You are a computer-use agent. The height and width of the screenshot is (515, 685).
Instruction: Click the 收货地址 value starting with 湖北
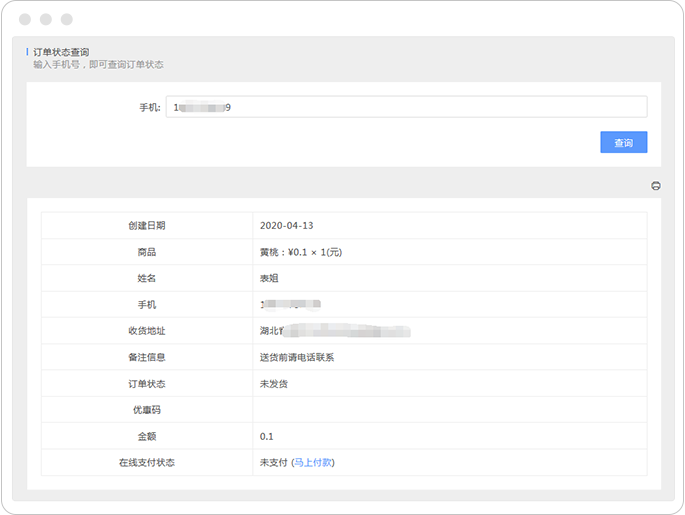[335, 331]
